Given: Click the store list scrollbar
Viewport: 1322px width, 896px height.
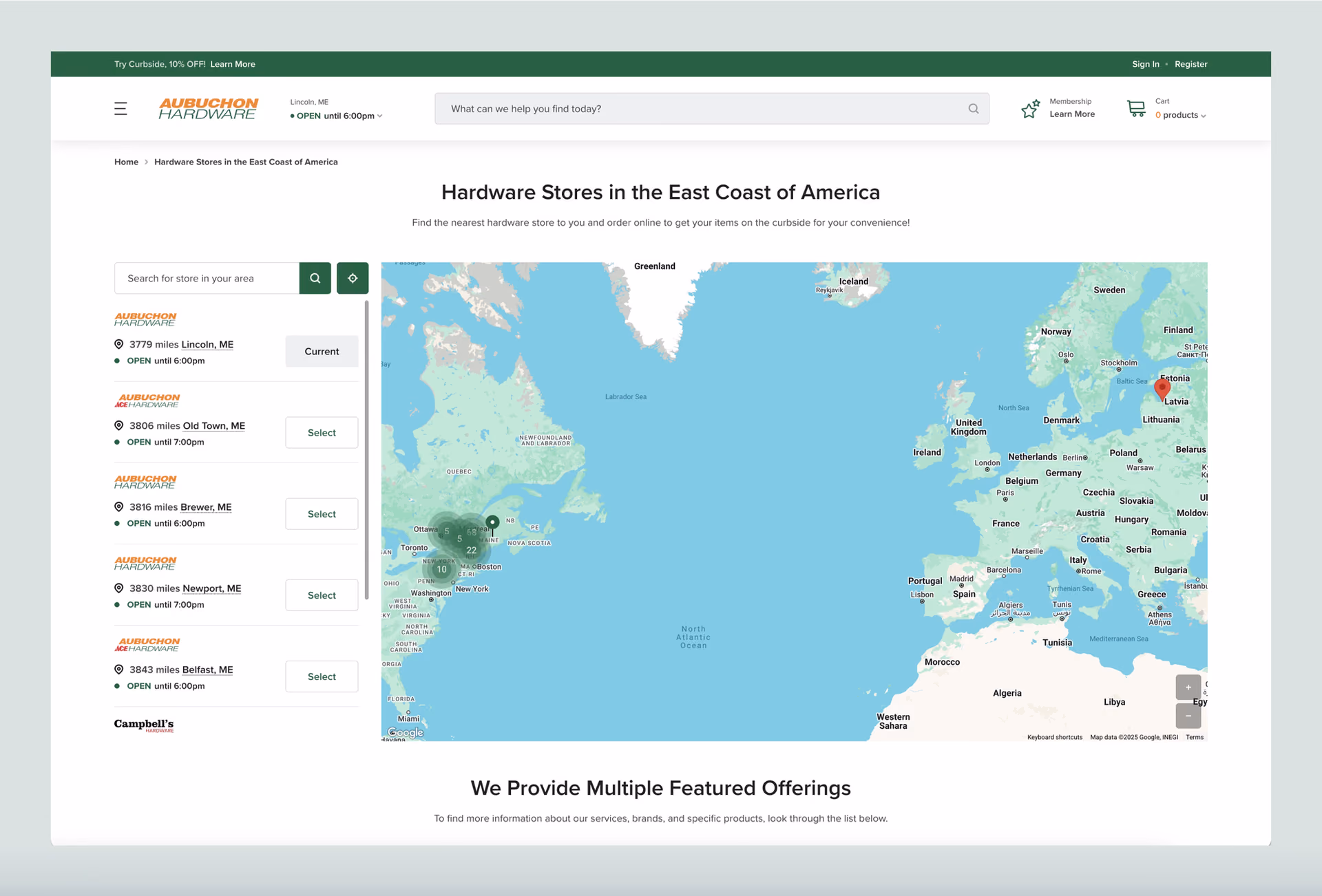Looking at the screenshot, I should (366, 449).
